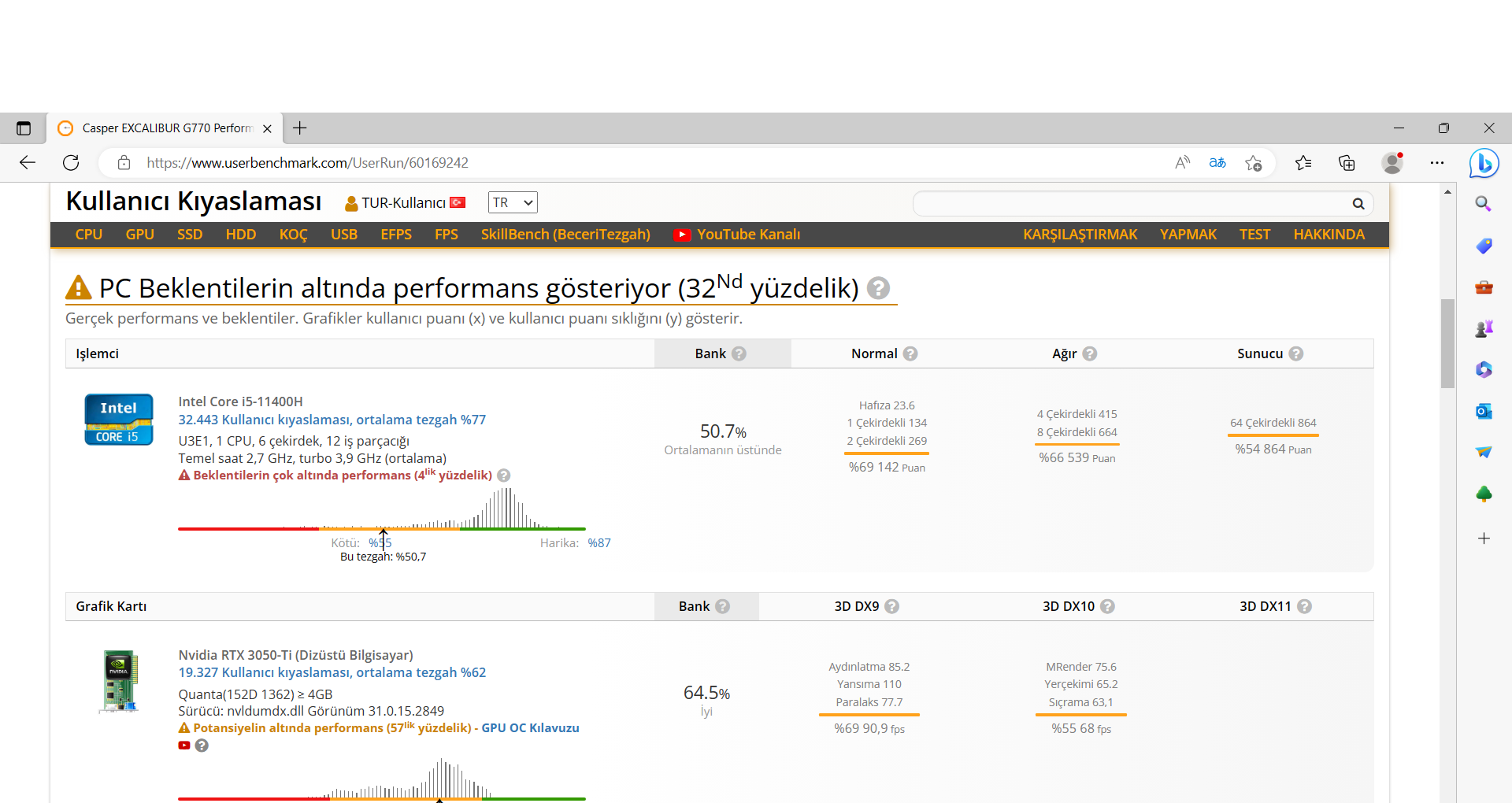Click help icon beside graphics Bank header

722,607
